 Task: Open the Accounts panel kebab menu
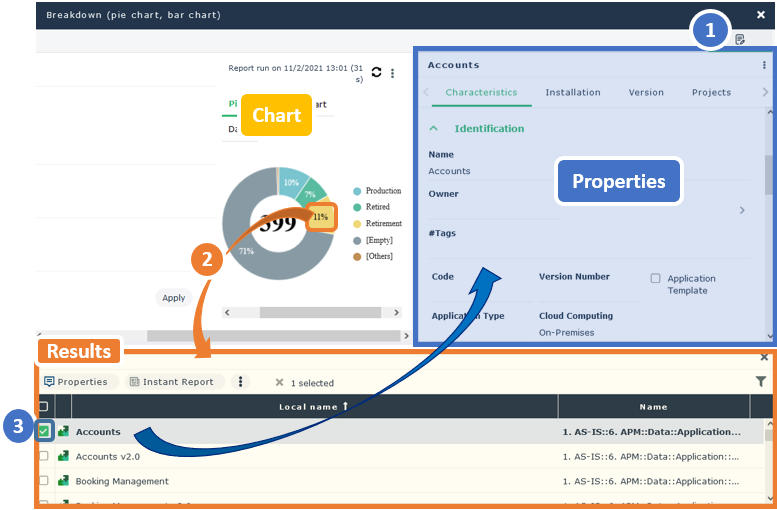coord(764,65)
